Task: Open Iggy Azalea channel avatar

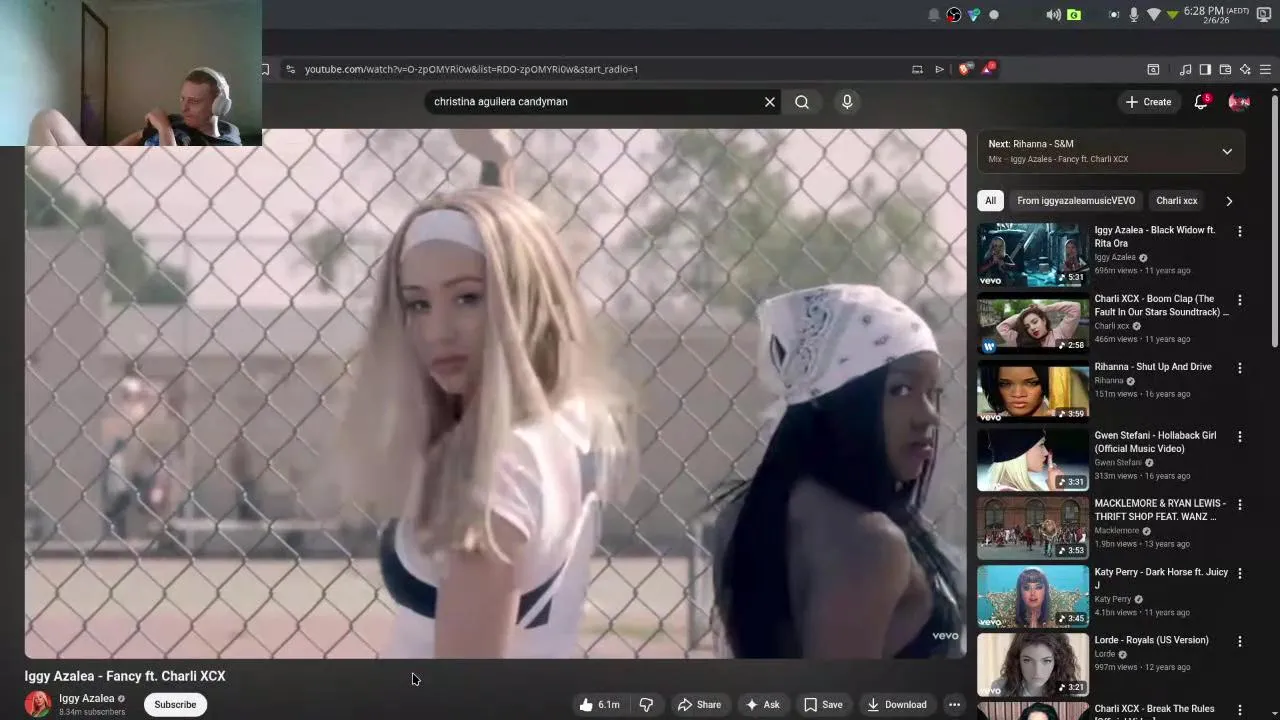Action: (38, 704)
